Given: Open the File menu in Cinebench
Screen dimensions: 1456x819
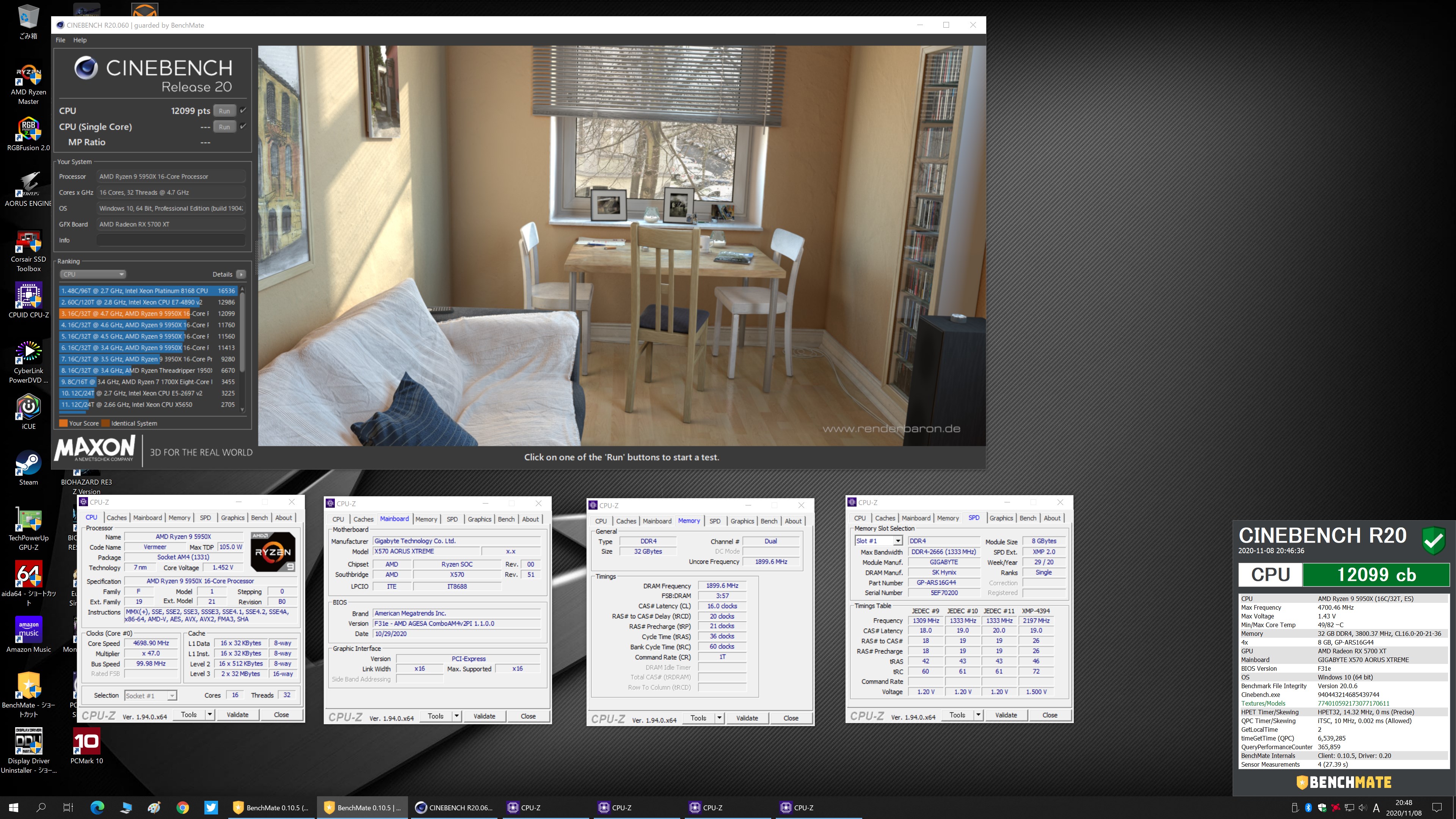Looking at the screenshot, I should pyautogui.click(x=61, y=40).
